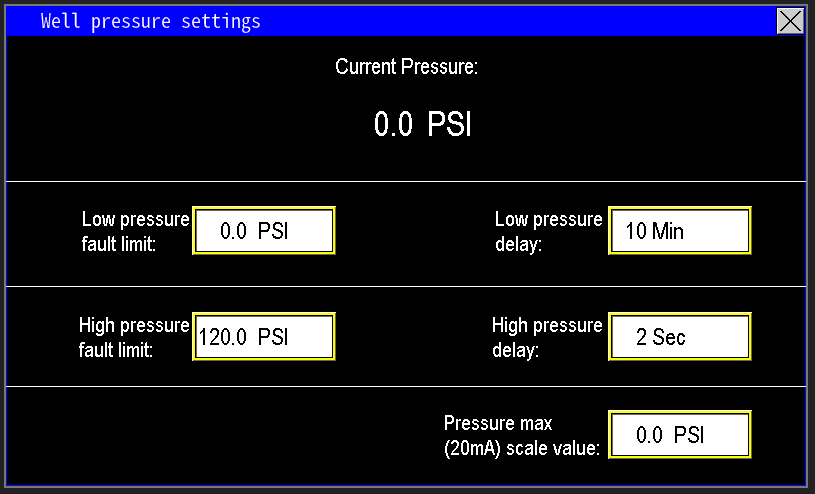Click the empty area left of Pressure max label
This screenshot has height=494, width=815.
point(220,436)
